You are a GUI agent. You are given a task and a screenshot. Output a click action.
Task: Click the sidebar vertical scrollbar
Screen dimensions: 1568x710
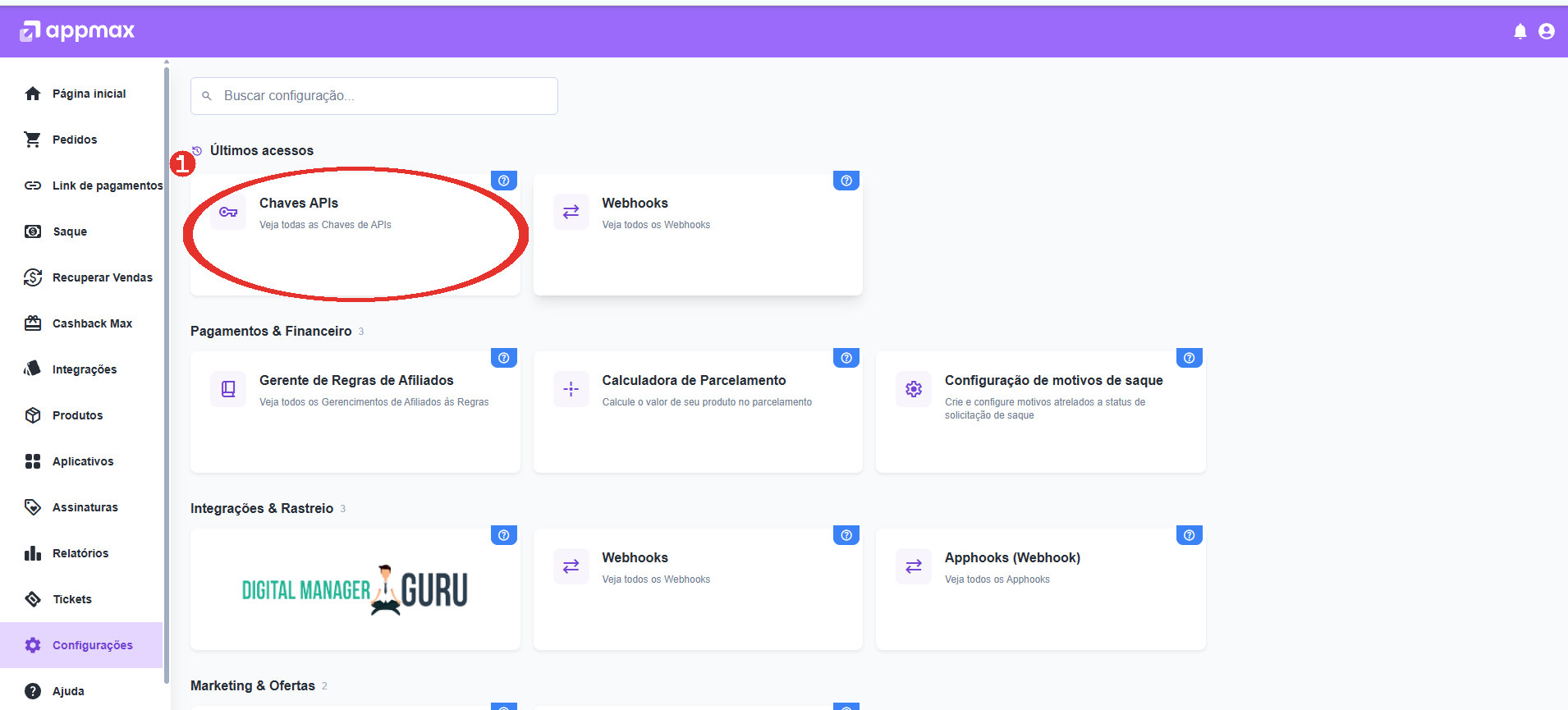pyautogui.click(x=167, y=373)
